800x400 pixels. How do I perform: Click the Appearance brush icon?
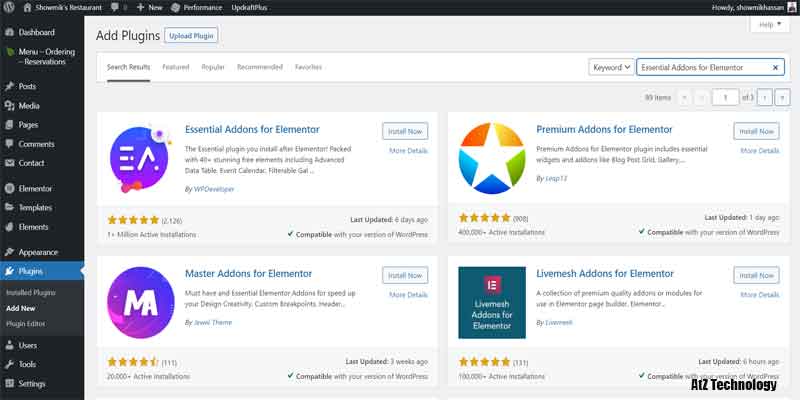(10, 252)
